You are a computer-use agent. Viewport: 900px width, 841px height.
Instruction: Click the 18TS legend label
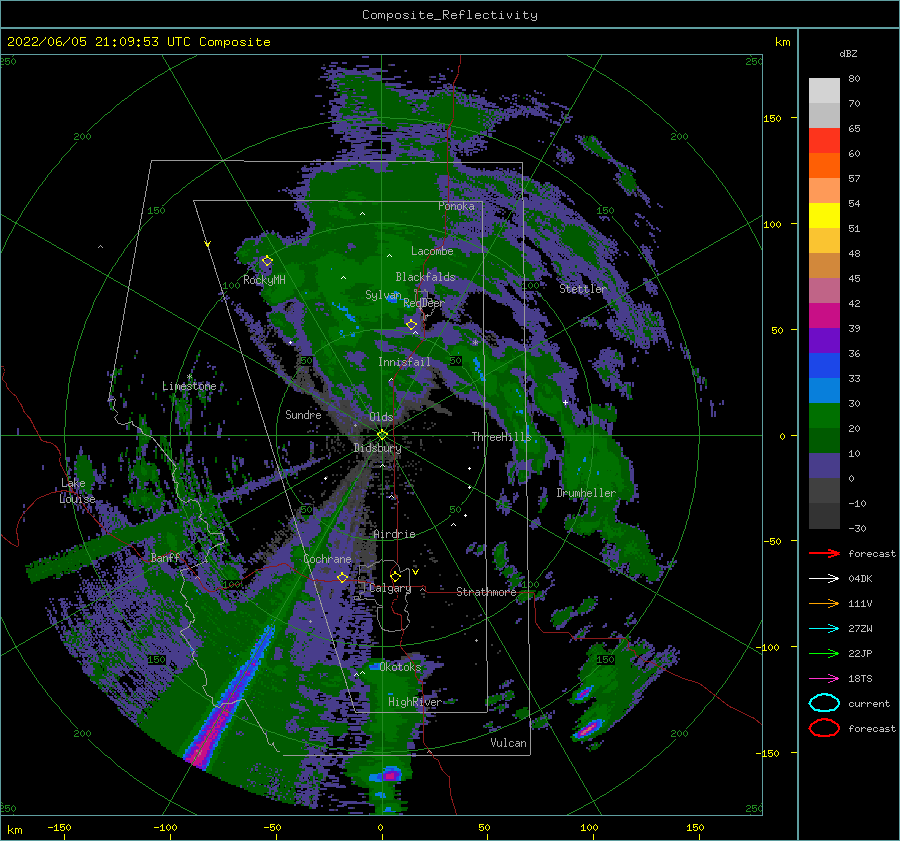(x=860, y=679)
